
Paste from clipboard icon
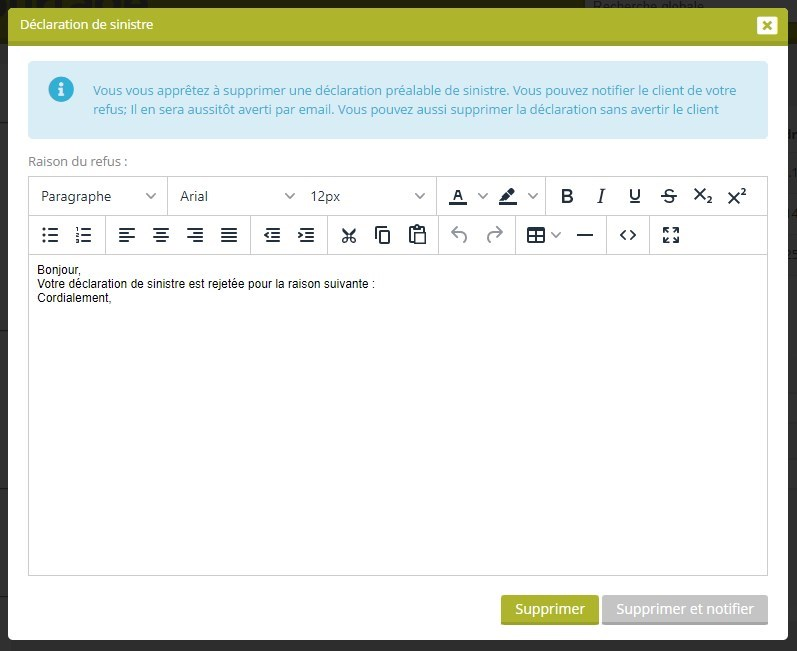[x=417, y=235]
